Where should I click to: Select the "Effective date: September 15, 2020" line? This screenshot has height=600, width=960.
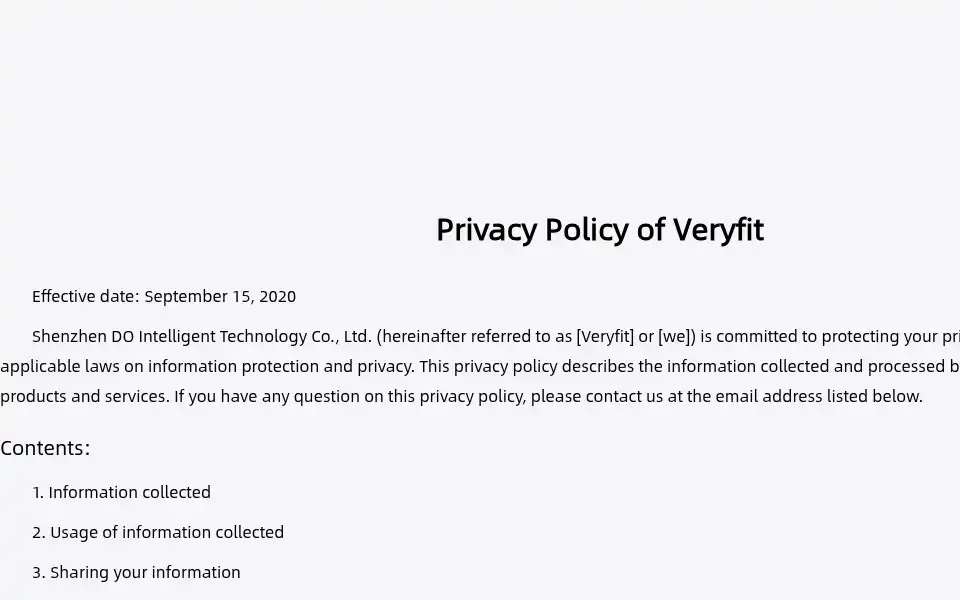[163, 296]
